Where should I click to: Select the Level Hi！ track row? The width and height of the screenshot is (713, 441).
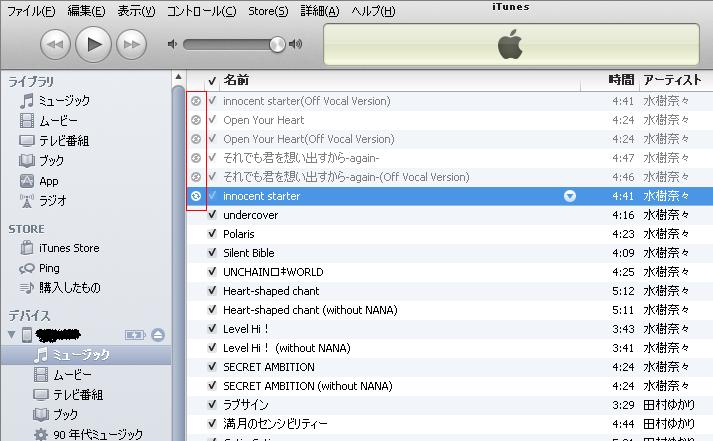450,329
